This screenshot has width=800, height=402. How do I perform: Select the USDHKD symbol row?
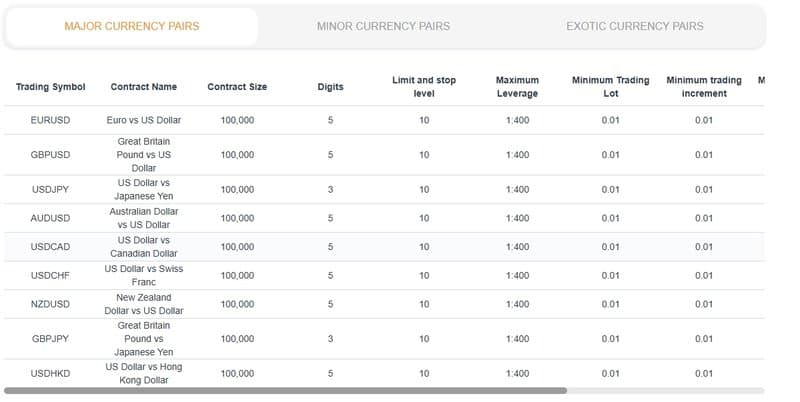(x=51, y=374)
